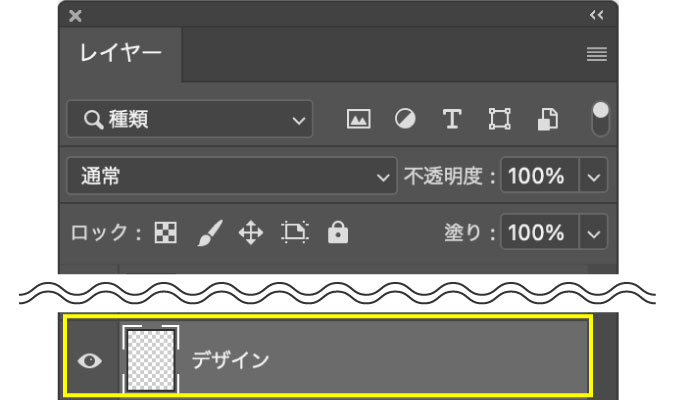Prevent artboard auto-nesting lock icon
Screen dimensions: 676x400
295,234
